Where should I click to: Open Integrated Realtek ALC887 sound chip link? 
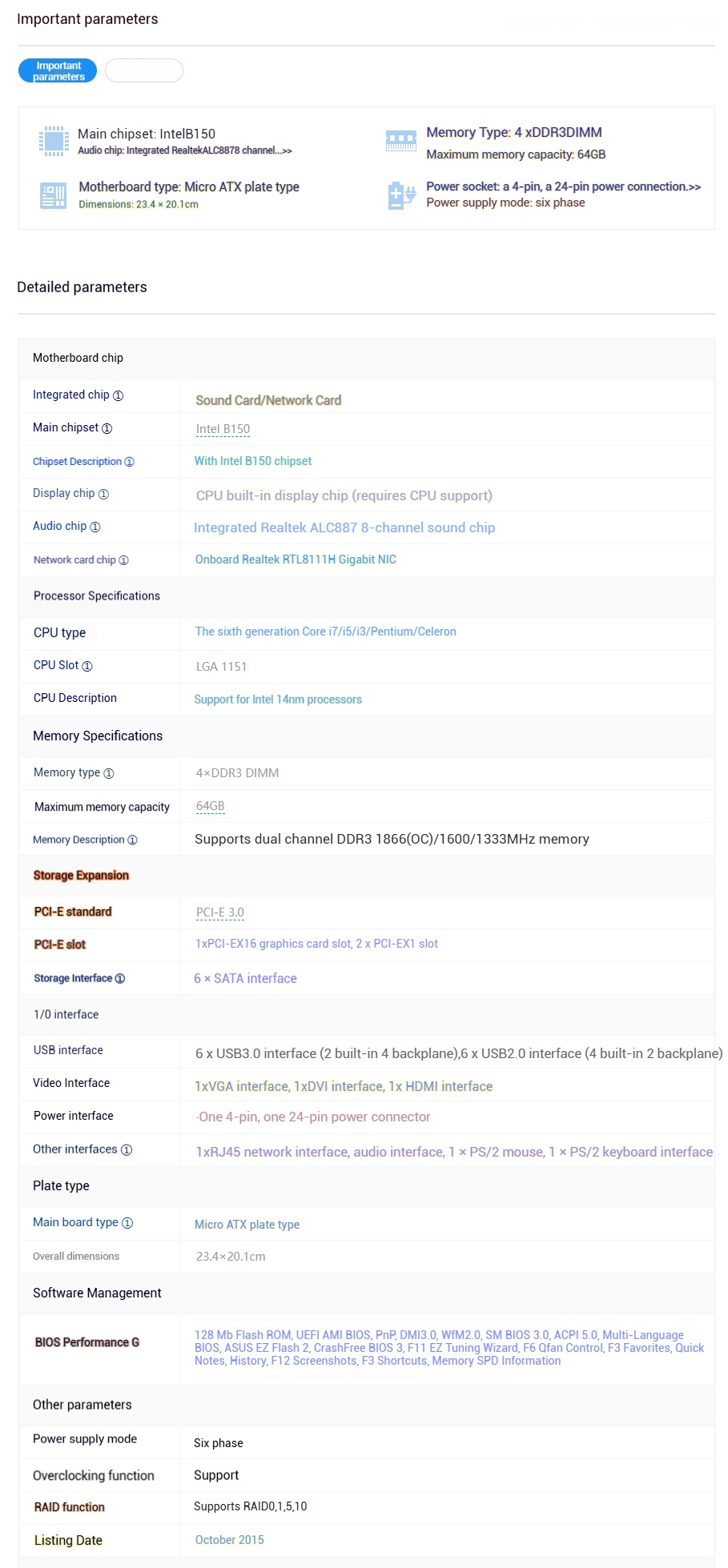[344, 527]
